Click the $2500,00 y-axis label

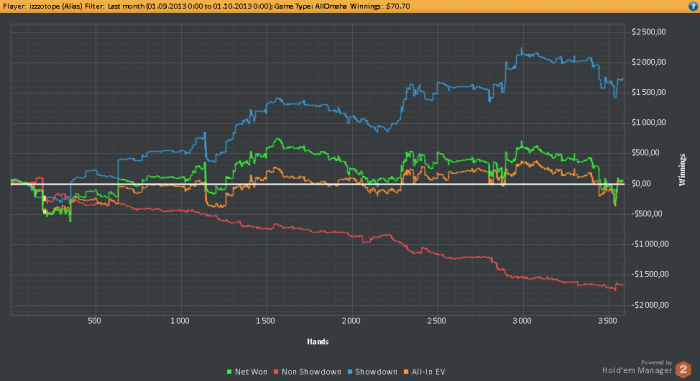(649, 32)
